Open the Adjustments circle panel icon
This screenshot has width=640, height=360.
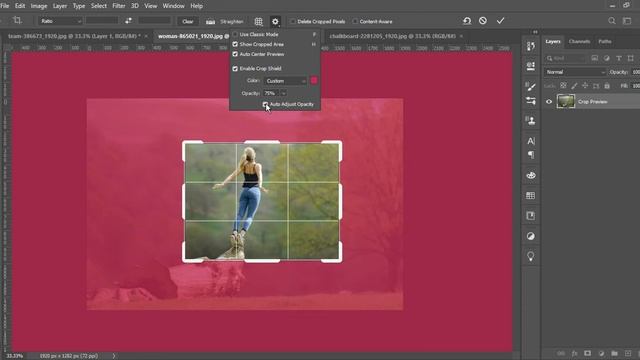pos(531,236)
